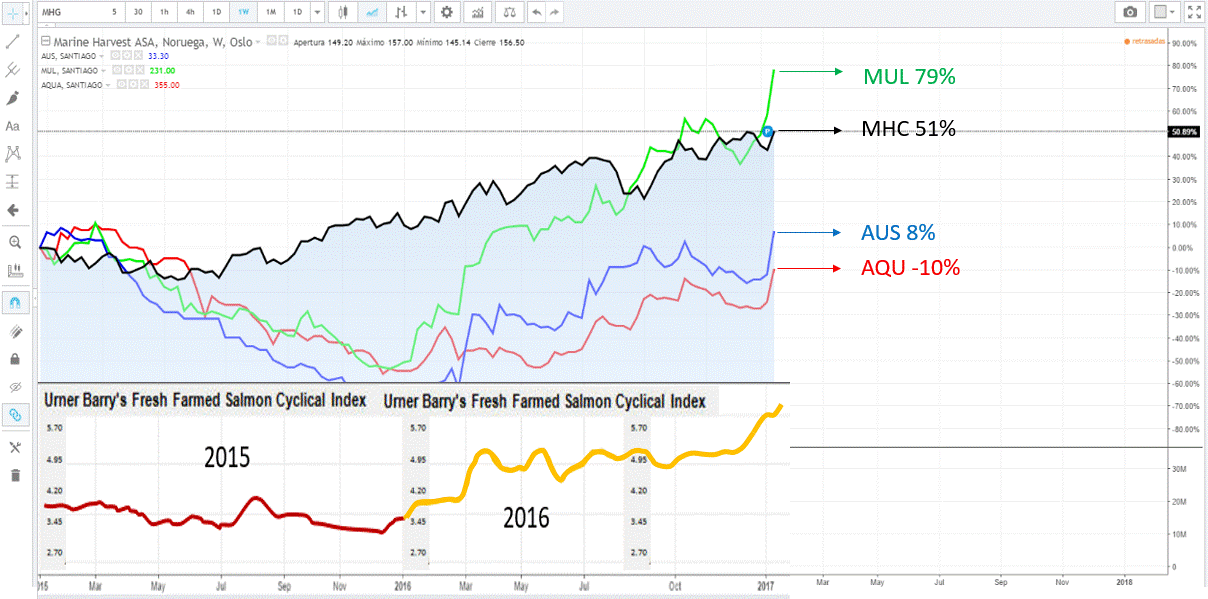Set interval to 1M
This screenshot has width=1208, height=599.
269,13
